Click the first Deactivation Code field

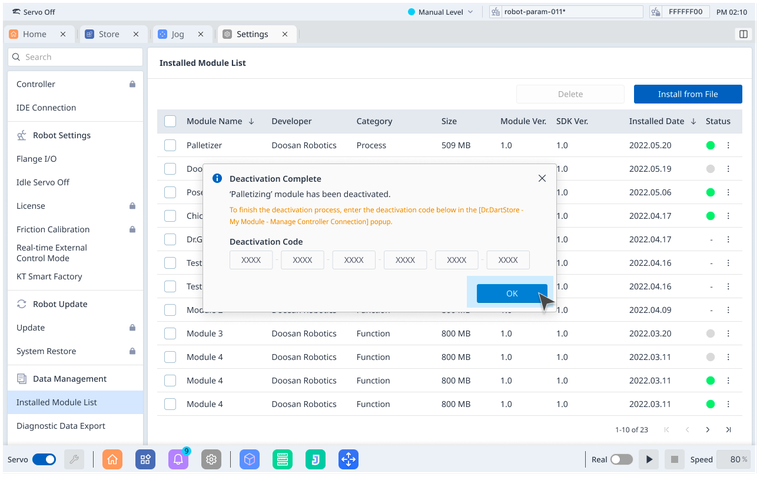[x=251, y=260]
